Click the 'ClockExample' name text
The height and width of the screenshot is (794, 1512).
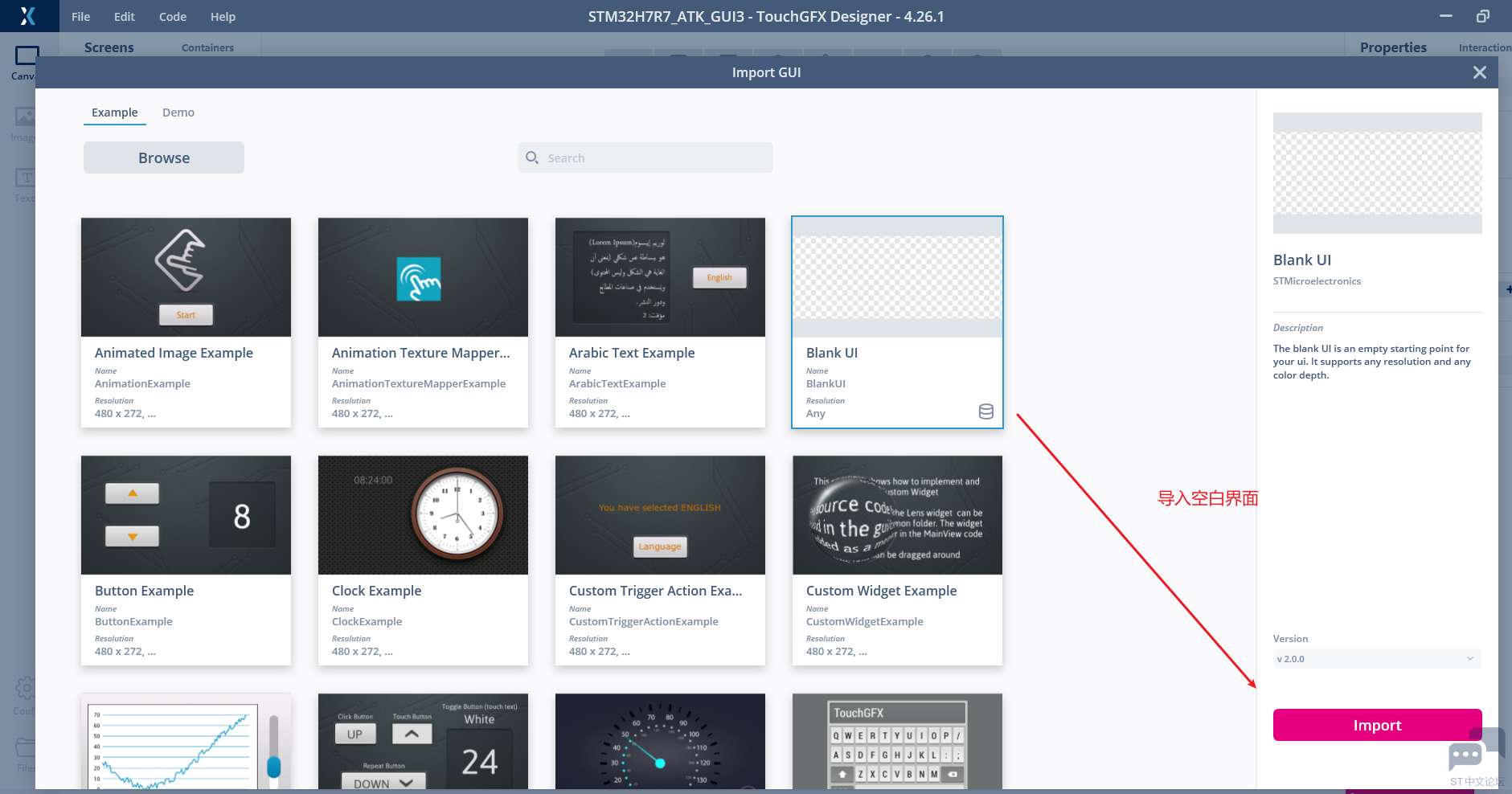point(367,621)
